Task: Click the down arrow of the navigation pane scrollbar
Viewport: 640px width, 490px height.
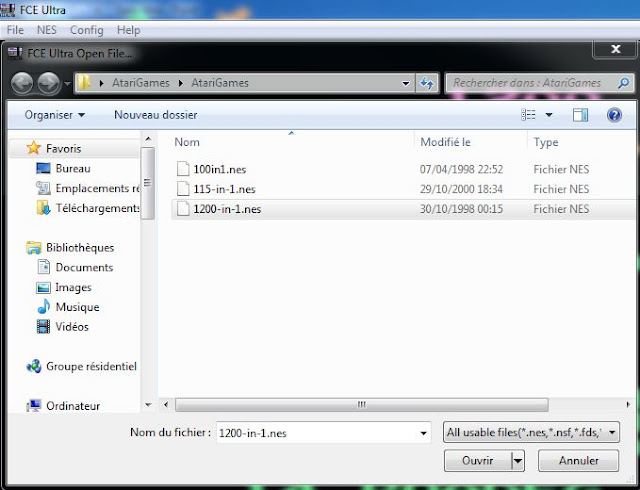Action: [148, 405]
